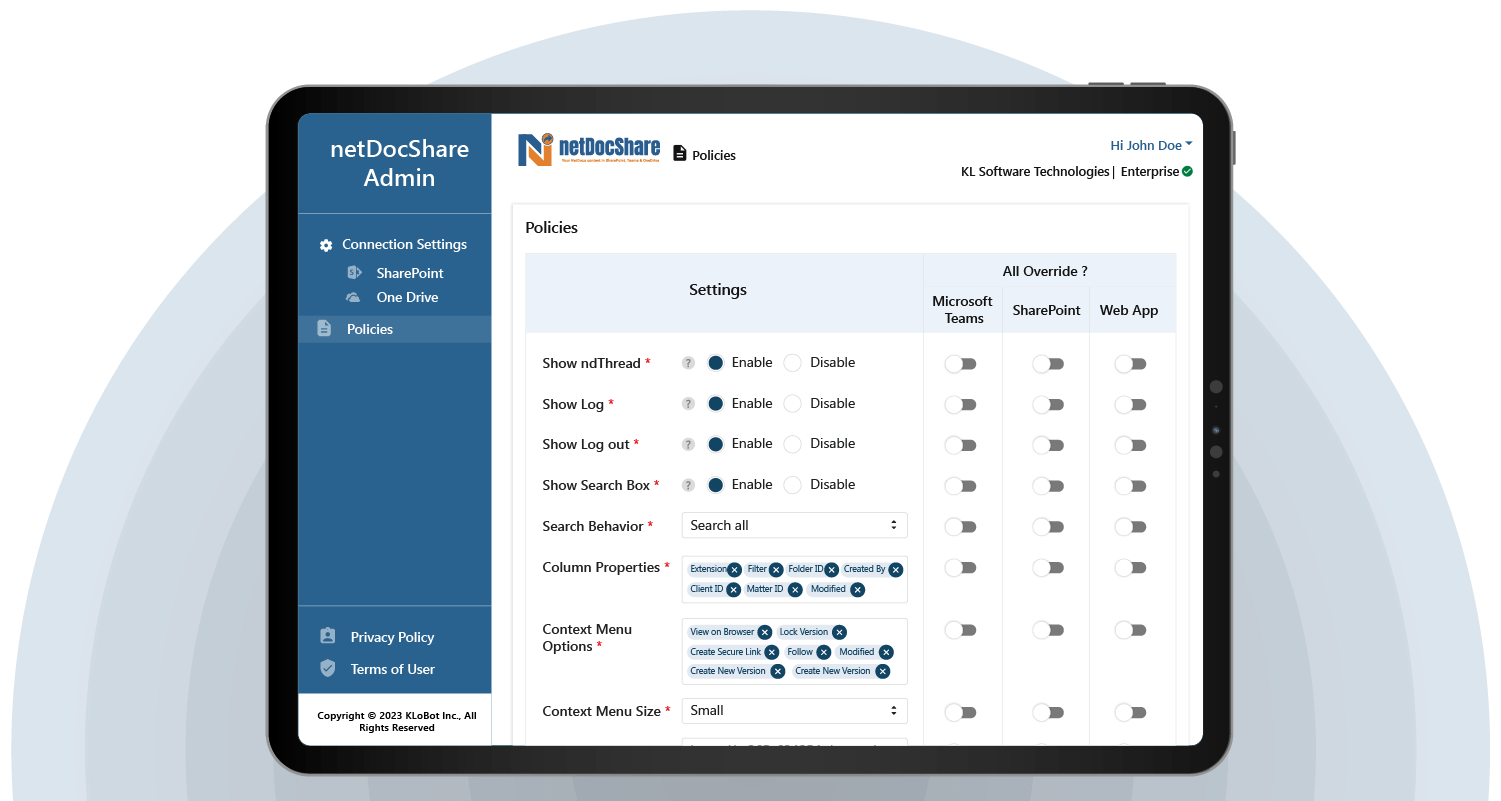Click inside the Column Properties tag field

coord(795,580)
